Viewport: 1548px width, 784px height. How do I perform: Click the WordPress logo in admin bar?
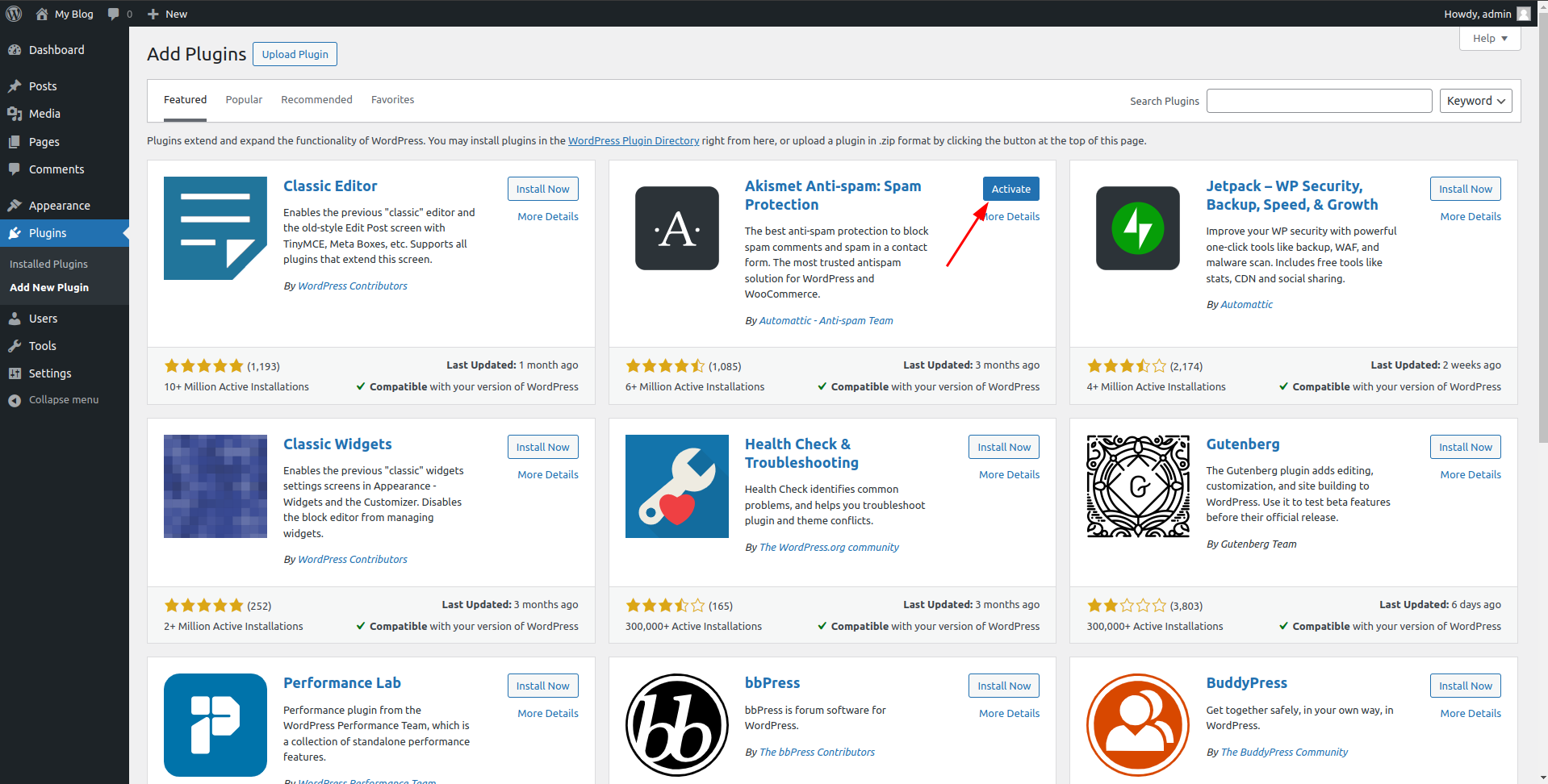pos(14,14)
